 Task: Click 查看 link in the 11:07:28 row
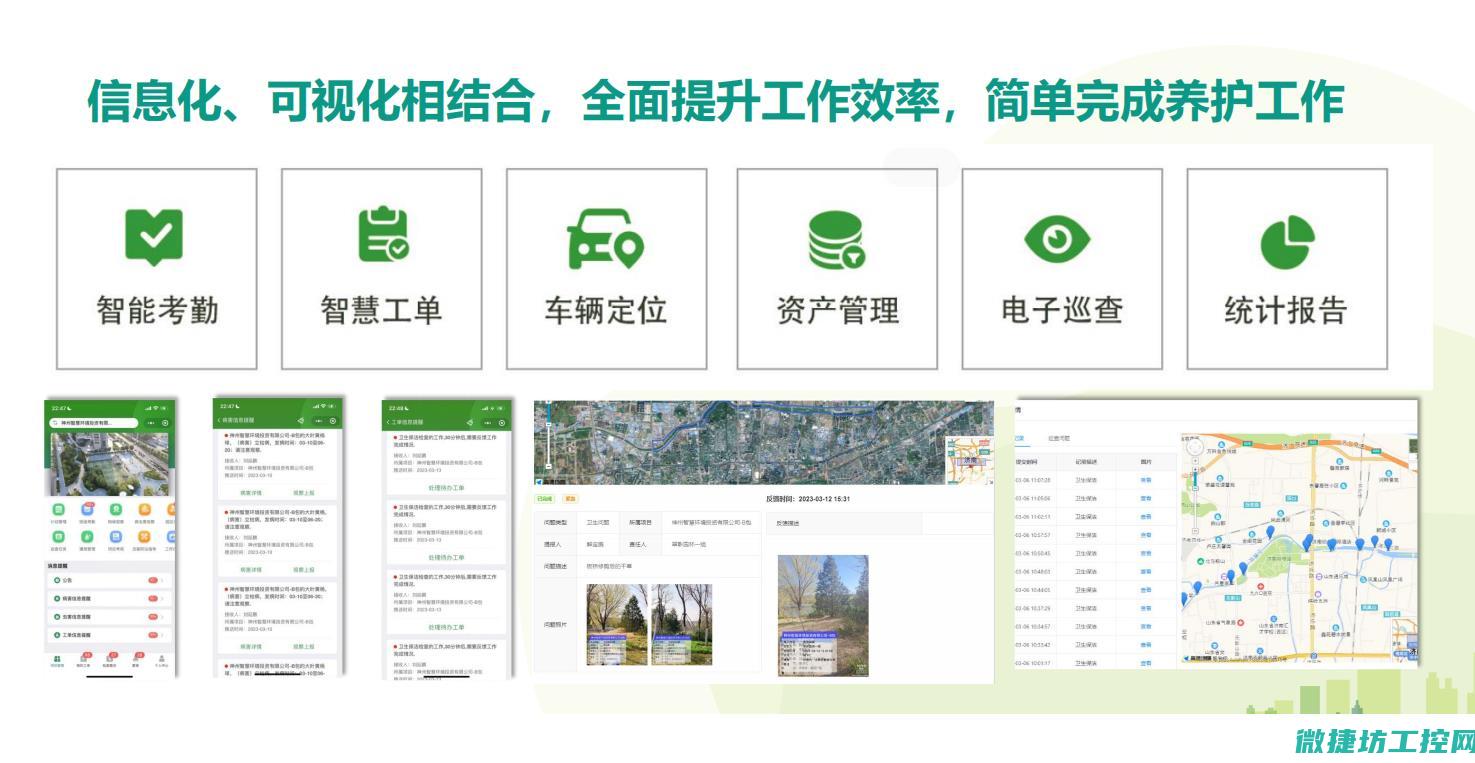[1146, 480]
